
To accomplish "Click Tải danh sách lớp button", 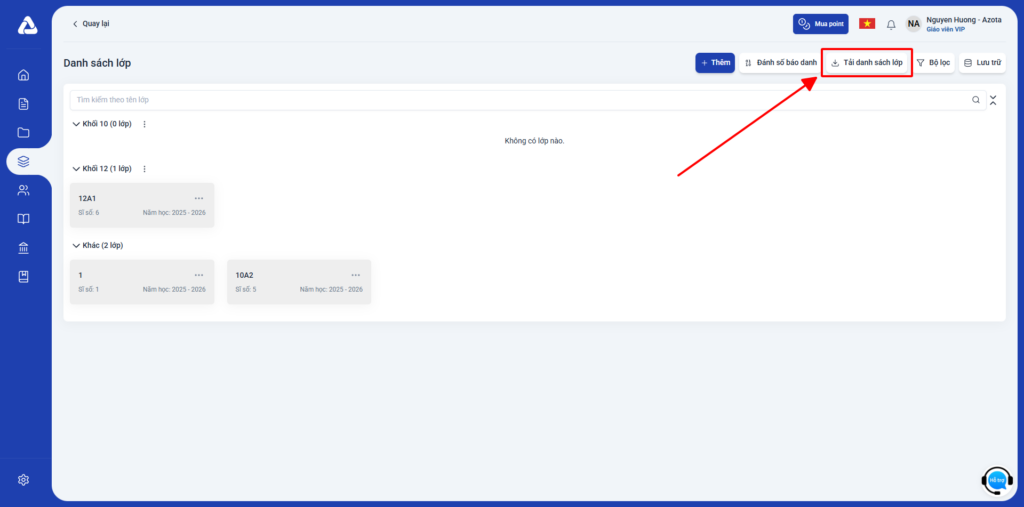I will (x=866, y=63).
